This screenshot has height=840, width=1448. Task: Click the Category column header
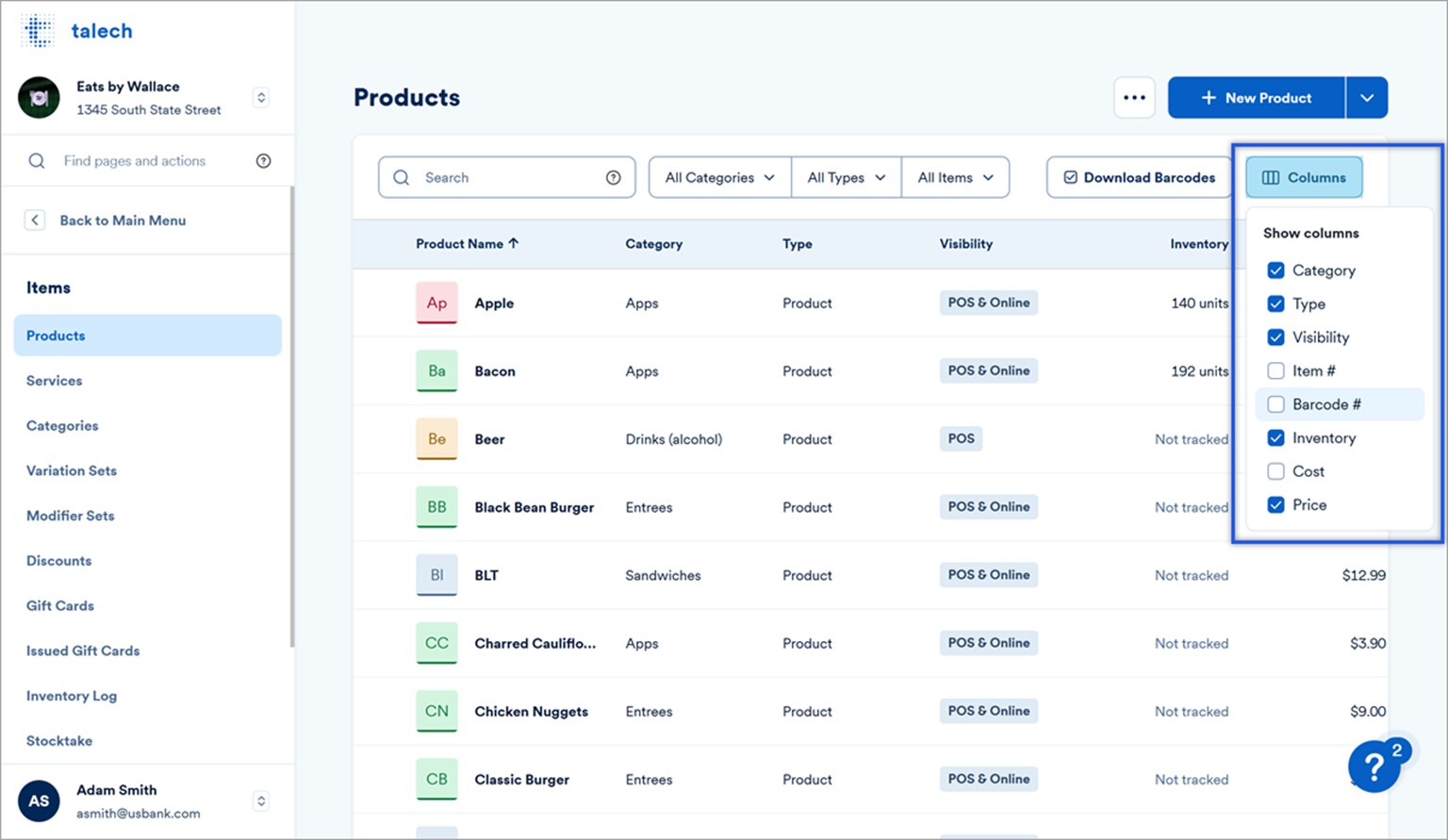pyautogui.click(x=653, y=244)
